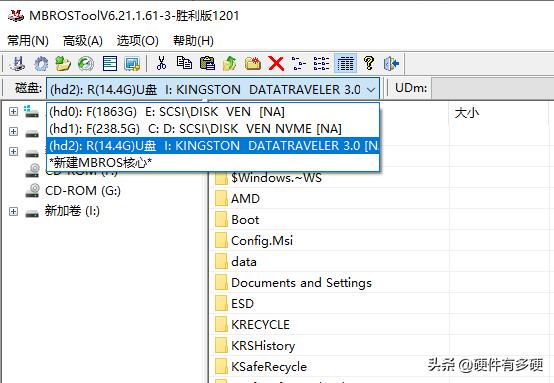Click the clipboard Paste icon

click(x=207, y=64)
